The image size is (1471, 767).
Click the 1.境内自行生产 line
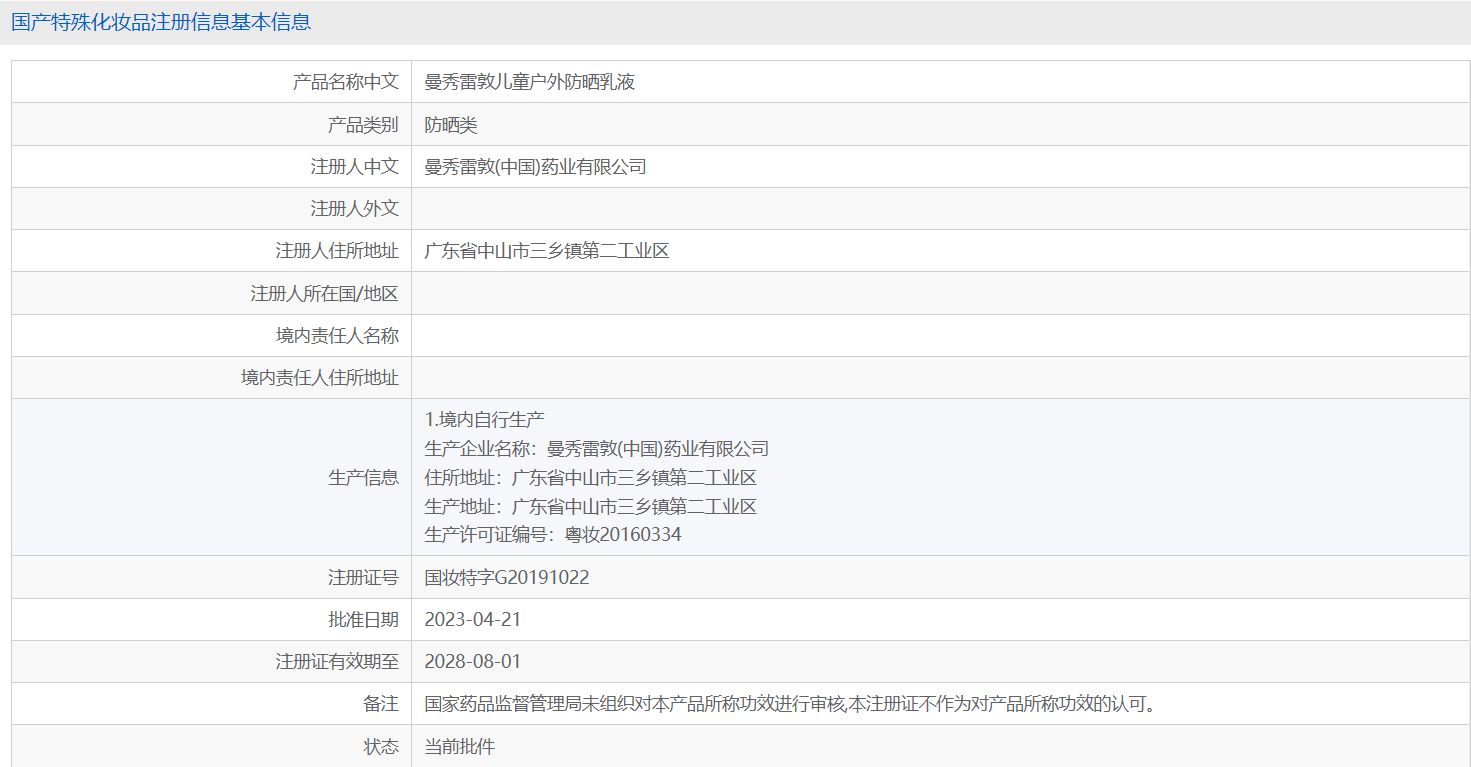[x=484, y=419]
